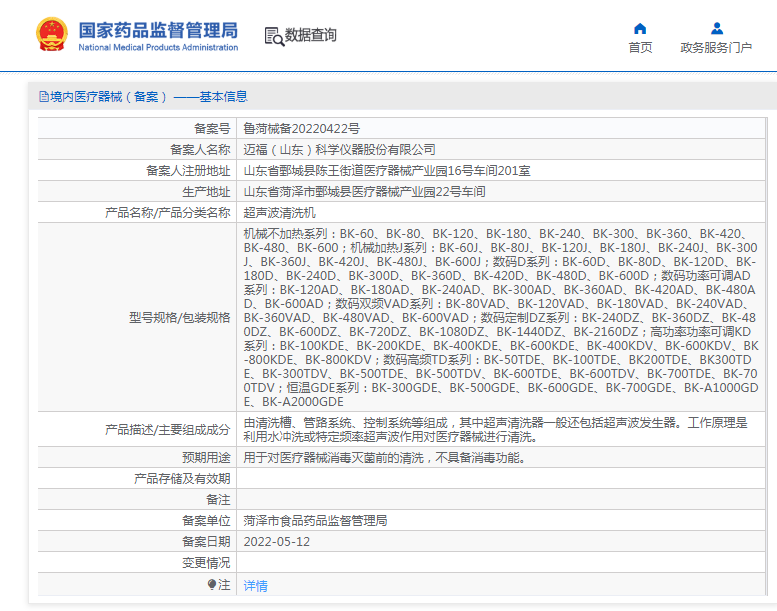Click 菏泽市食品药品监督管理局
Viewport: 777px width, 611px height.
pos(315,520)
